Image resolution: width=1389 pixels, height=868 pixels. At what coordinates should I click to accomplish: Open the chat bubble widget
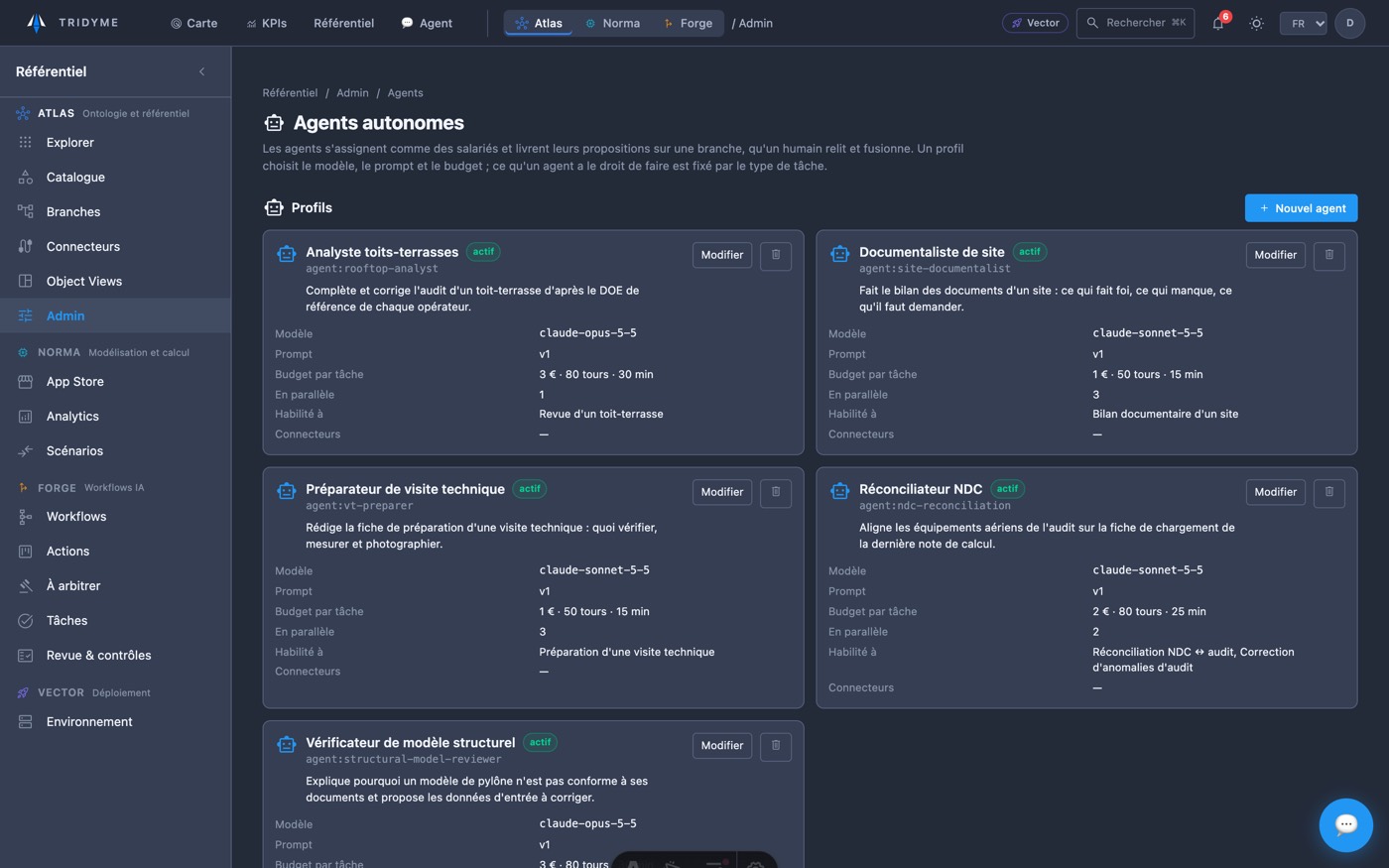(x=1345, y=824)
